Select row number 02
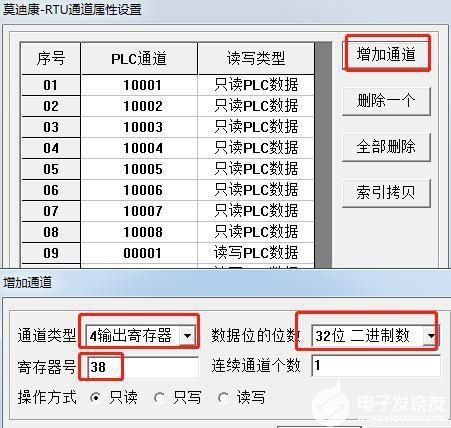This screenshot has height=428, width=451. tap(51, 106)
